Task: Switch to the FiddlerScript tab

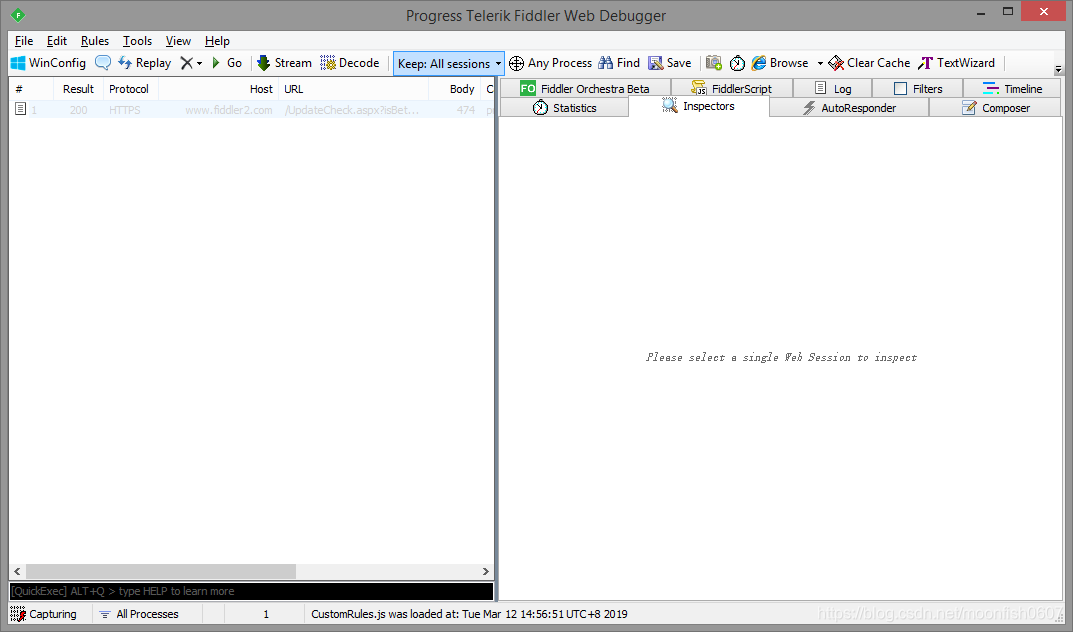Action: [x=732, y=88]
